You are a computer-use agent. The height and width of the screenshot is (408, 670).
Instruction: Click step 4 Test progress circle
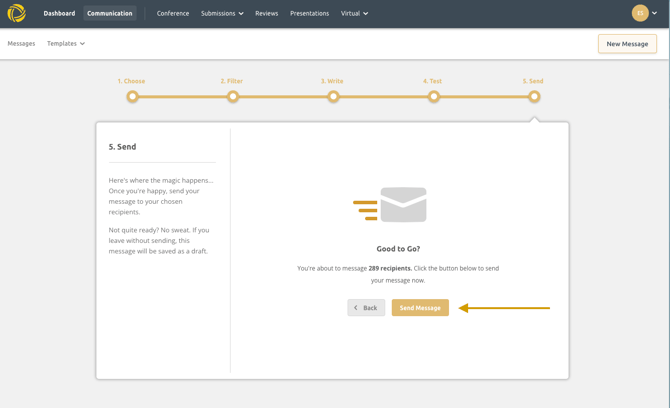(x=434, y=97)
